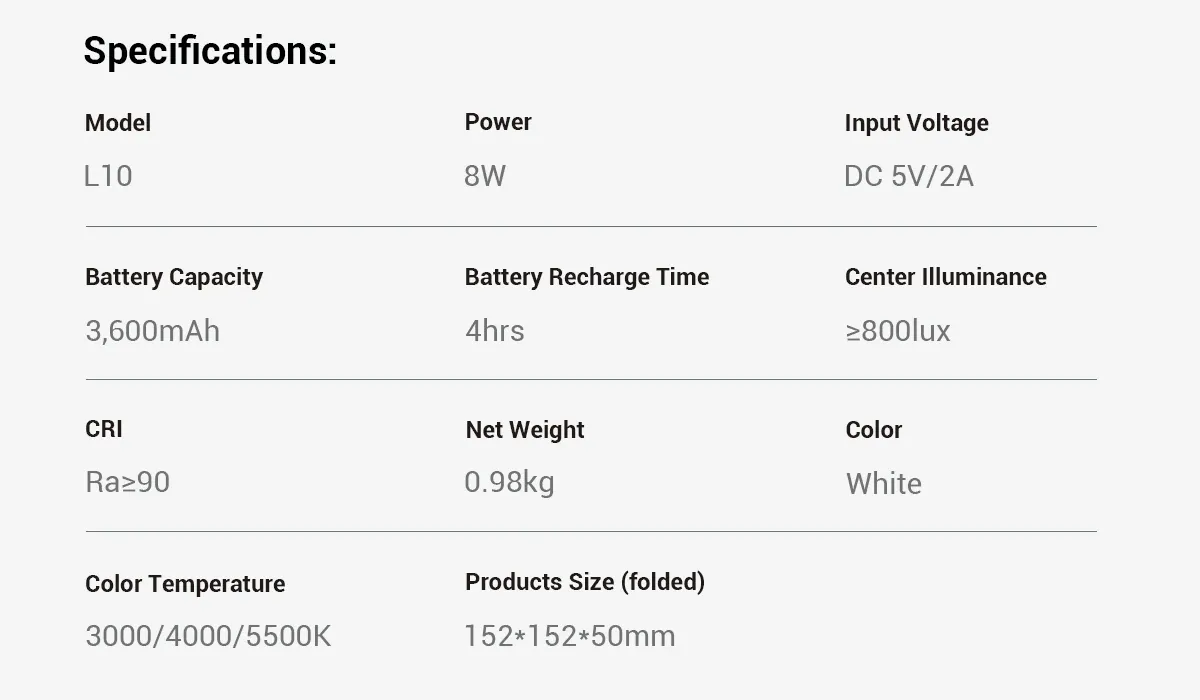Image resolution: width=1200 pixels, height=700 pixels.
Task: Select the 8W power value
Action: click(485, 176)
